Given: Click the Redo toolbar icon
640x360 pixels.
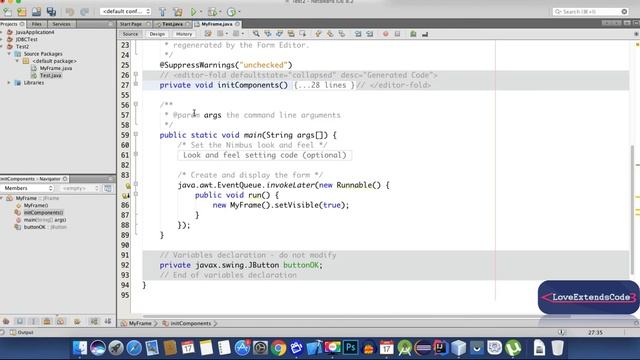Looking at the screenshot, I should [x=84, y=12].
